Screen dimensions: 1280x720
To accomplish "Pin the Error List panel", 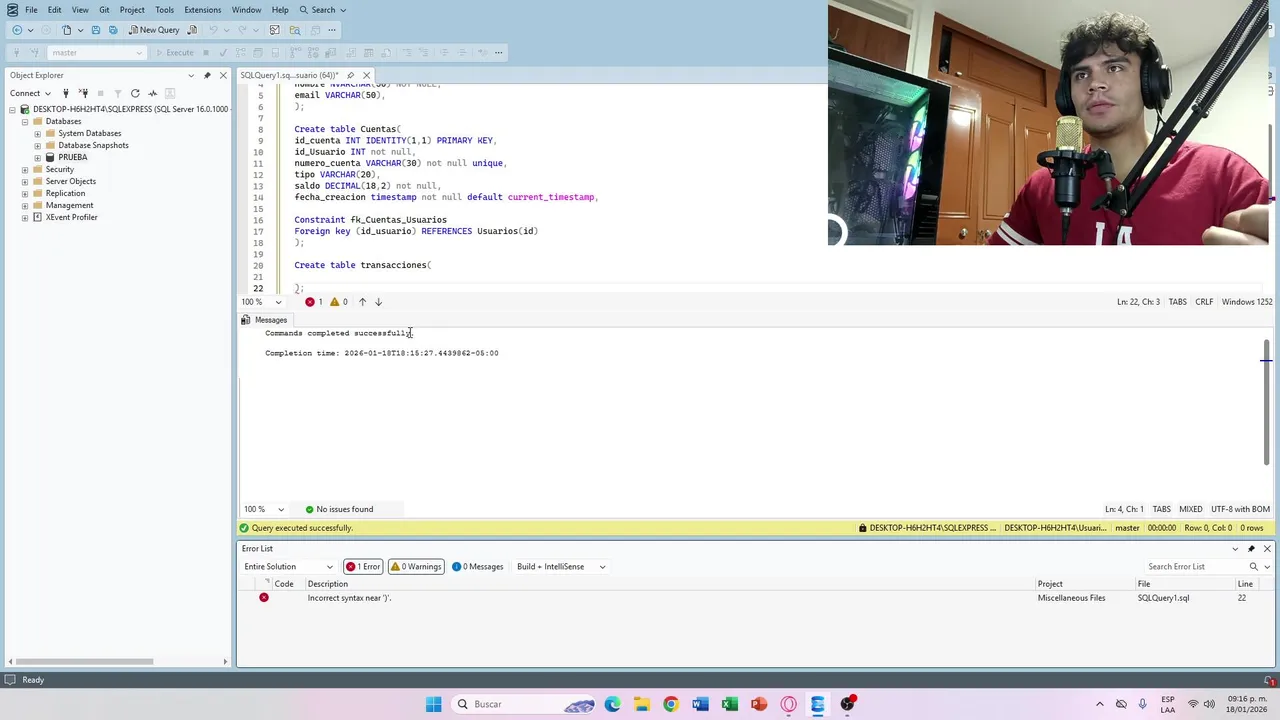I will pos(1251,548).
